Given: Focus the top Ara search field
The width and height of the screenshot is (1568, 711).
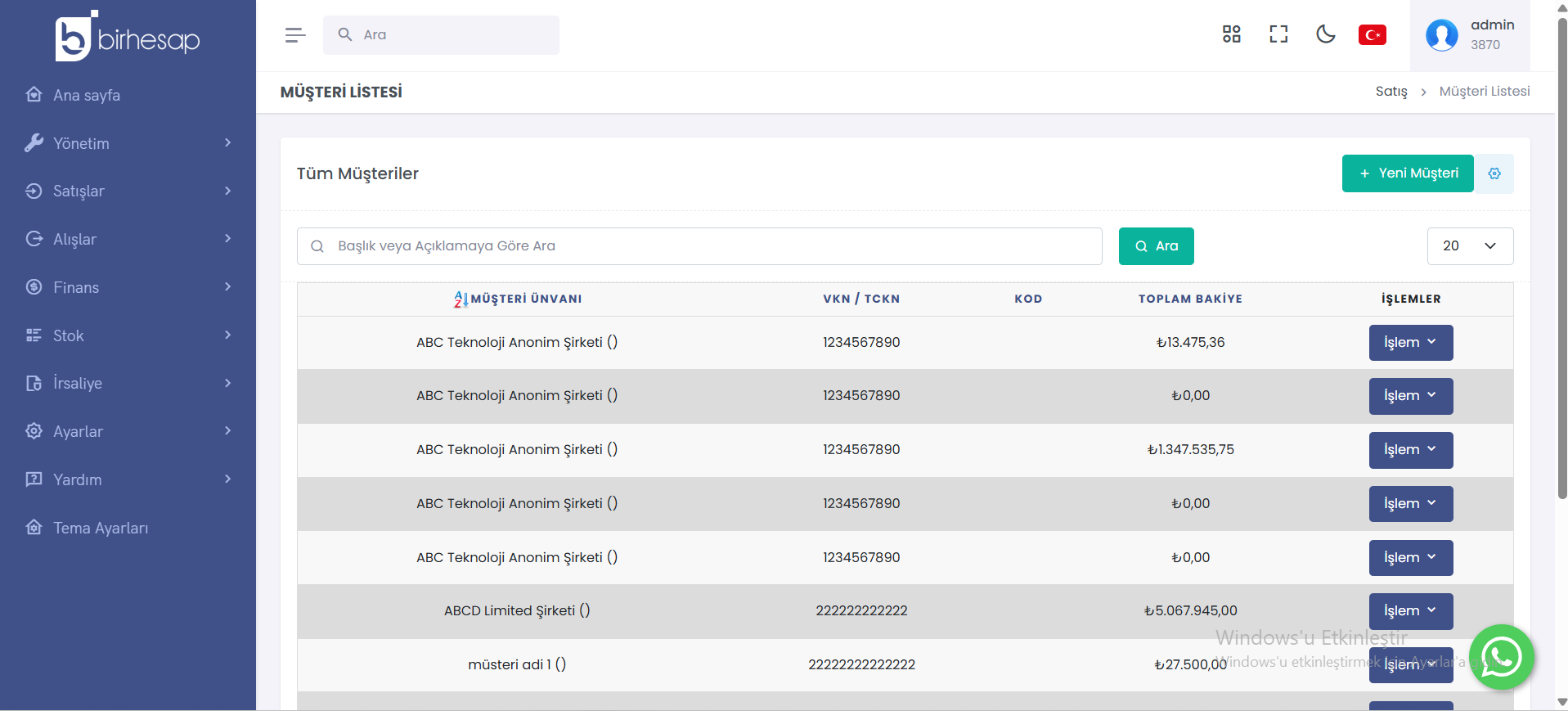Looking at the screenshot, I should coord(441,35).
